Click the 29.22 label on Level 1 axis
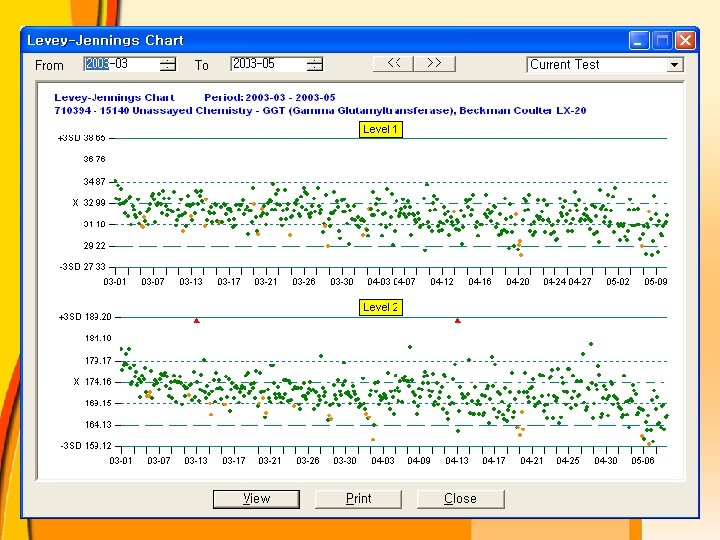720x540 pixels. (95, 246)
